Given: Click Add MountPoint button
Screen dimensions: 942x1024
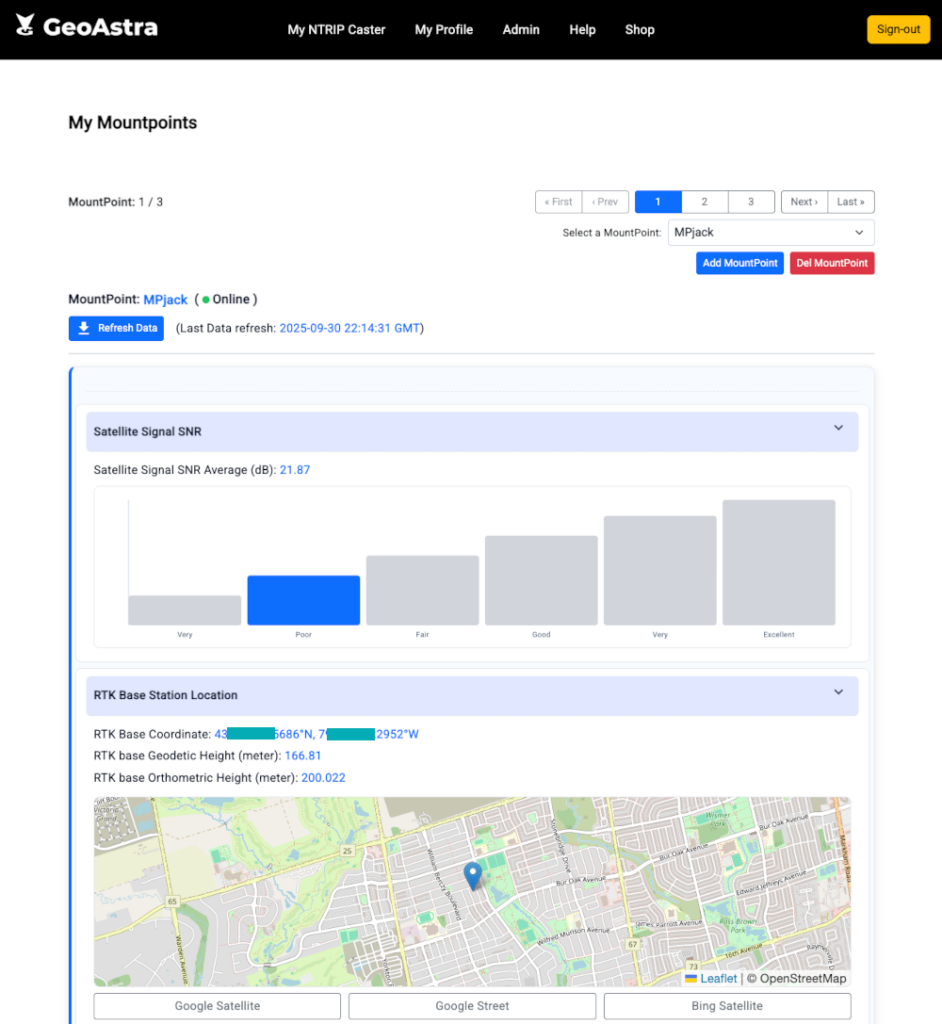Looking at the screenshot, I should (740, 263).
